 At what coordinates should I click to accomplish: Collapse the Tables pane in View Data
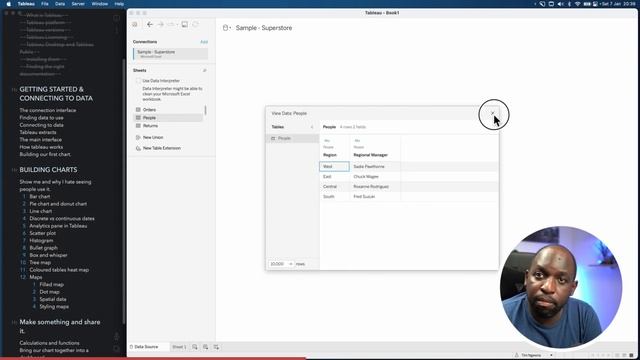tap(312, 127)
